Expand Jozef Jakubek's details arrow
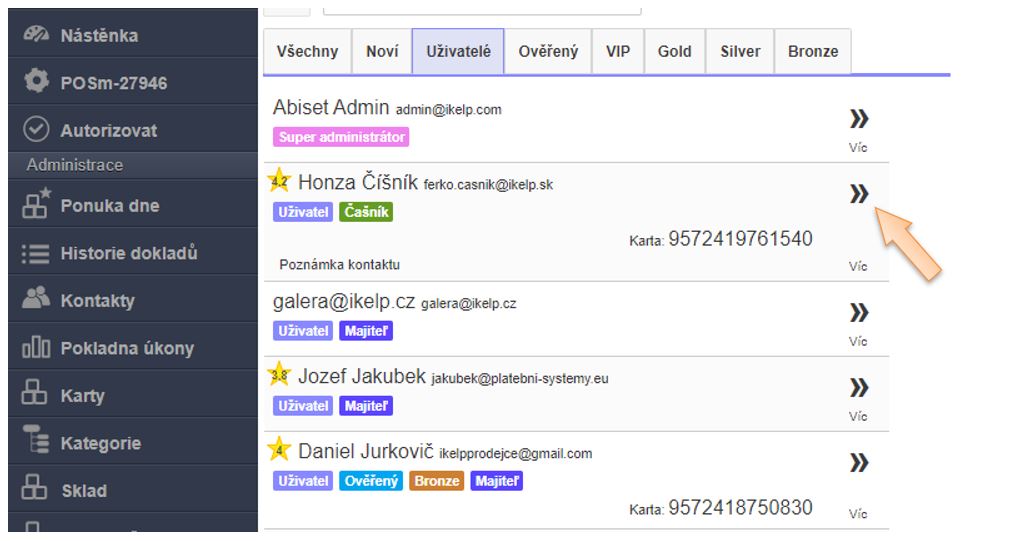 (x=858, y=388)
